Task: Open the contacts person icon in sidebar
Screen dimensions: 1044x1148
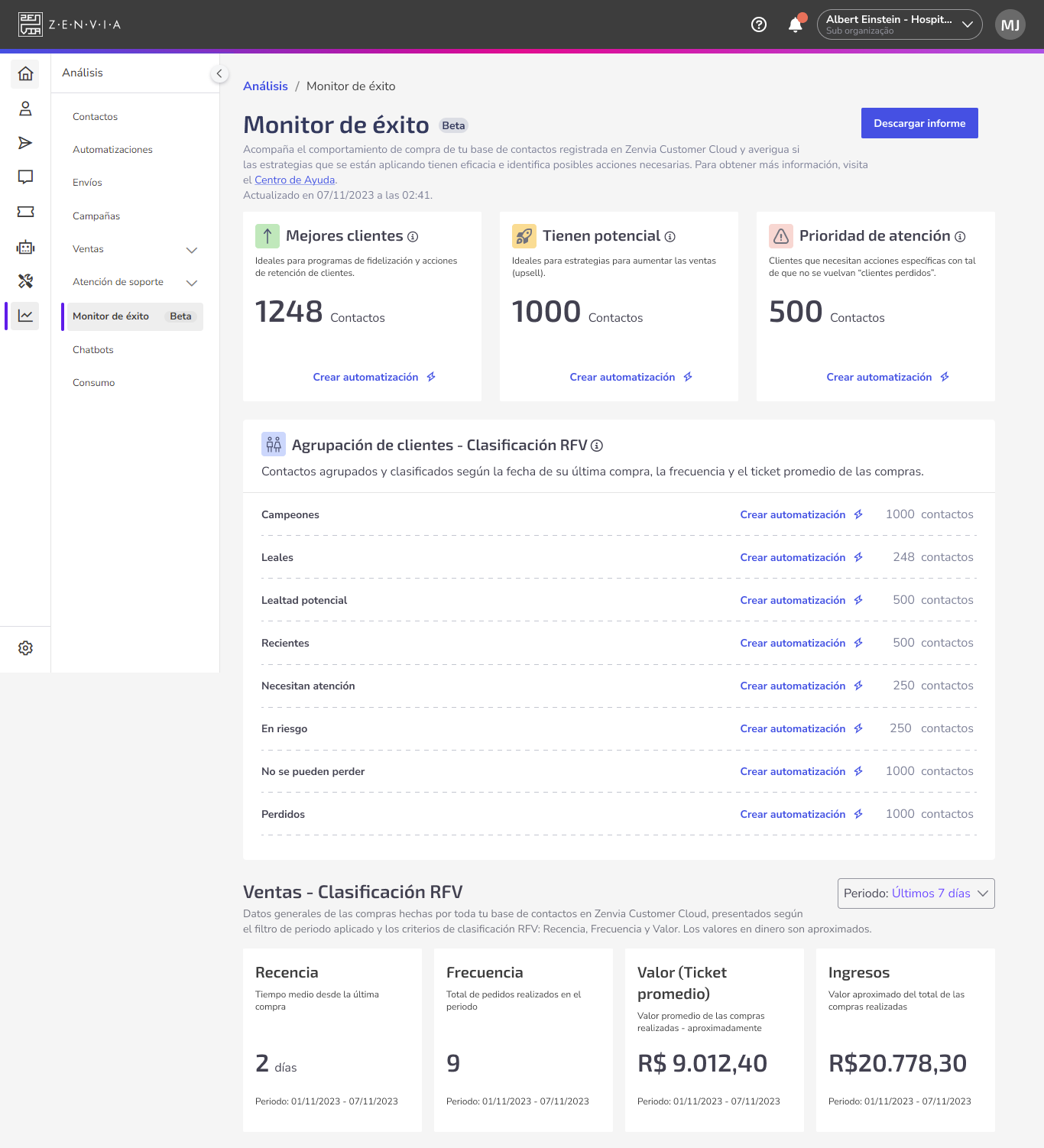Action: [x=25, y=109]
